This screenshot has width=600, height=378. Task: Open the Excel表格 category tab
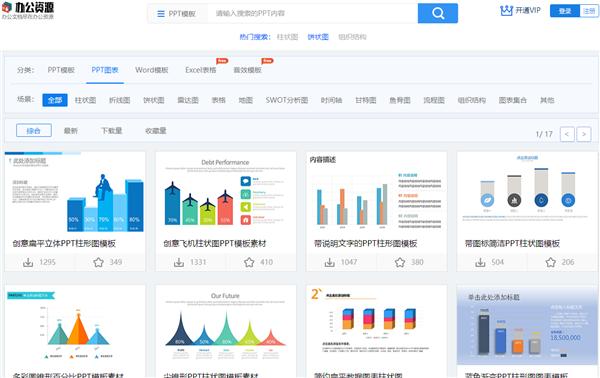(201, 70)
